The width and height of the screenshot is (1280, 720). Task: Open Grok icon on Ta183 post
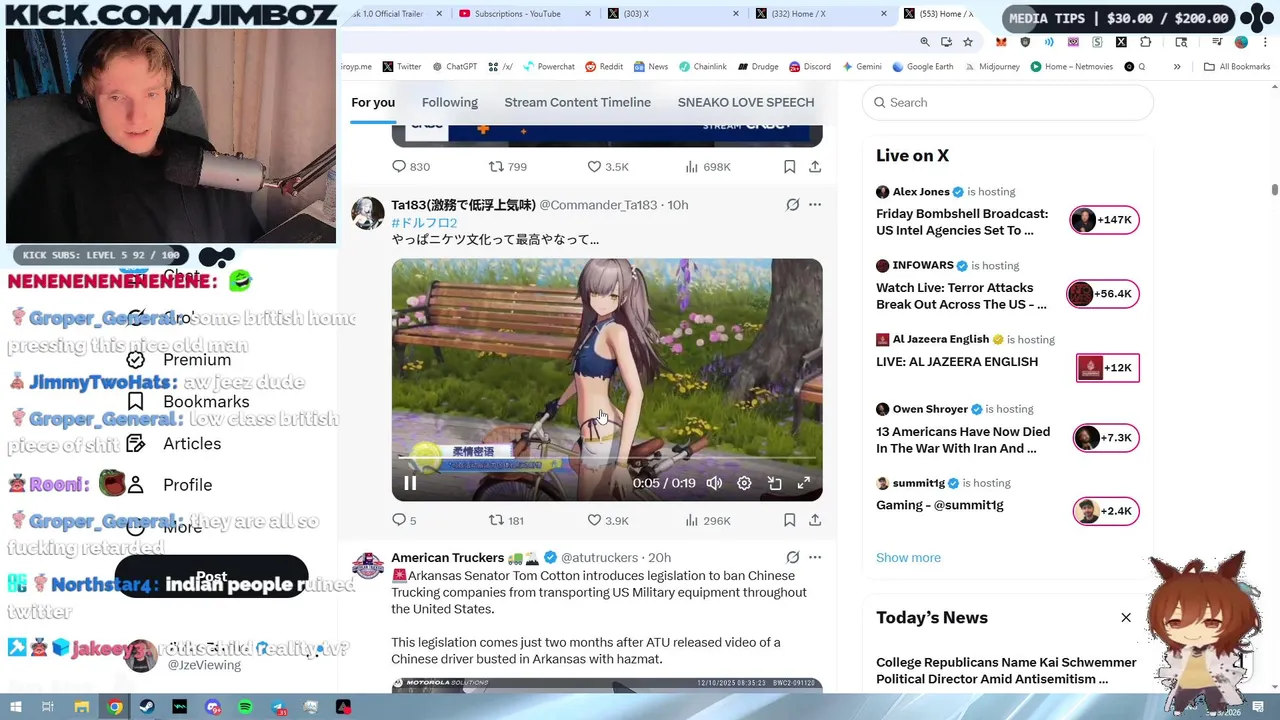(x=792, y=205)
